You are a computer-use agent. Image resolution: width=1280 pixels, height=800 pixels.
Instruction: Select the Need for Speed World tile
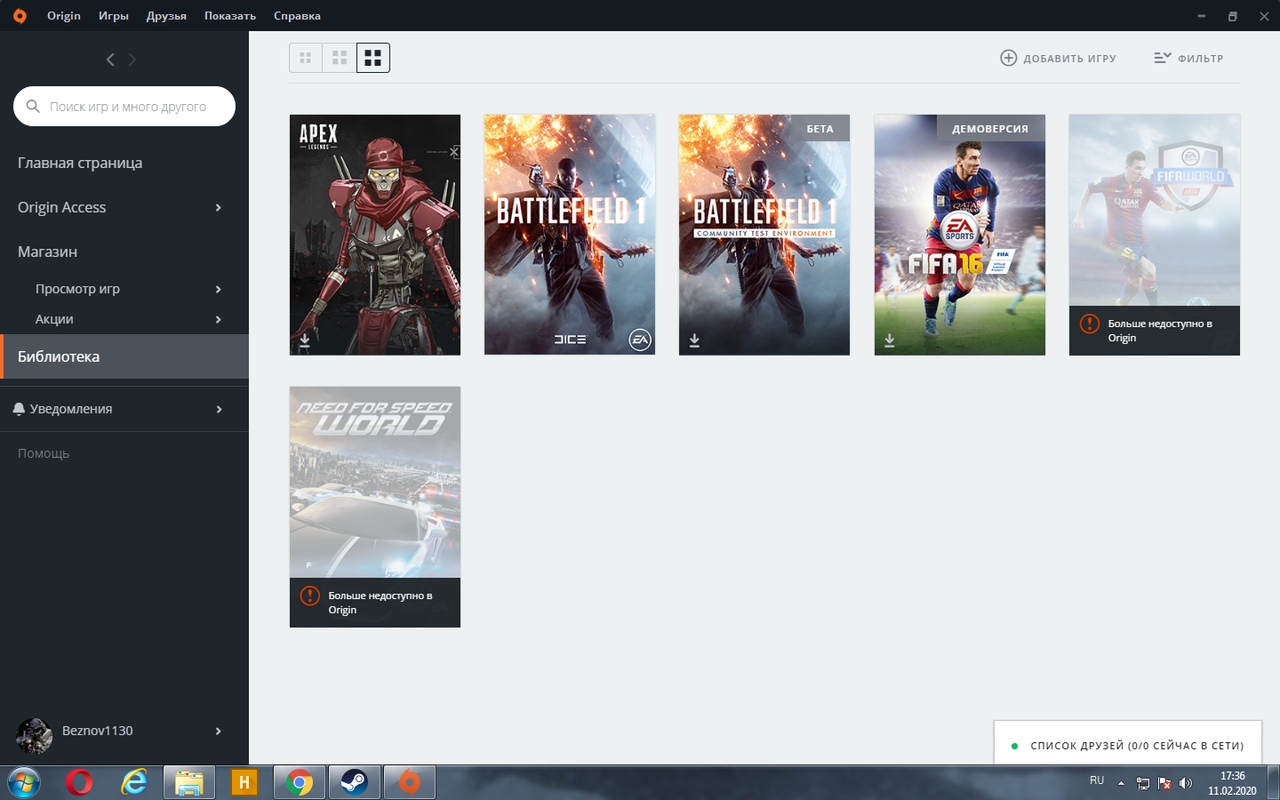(x=375, y=507)
